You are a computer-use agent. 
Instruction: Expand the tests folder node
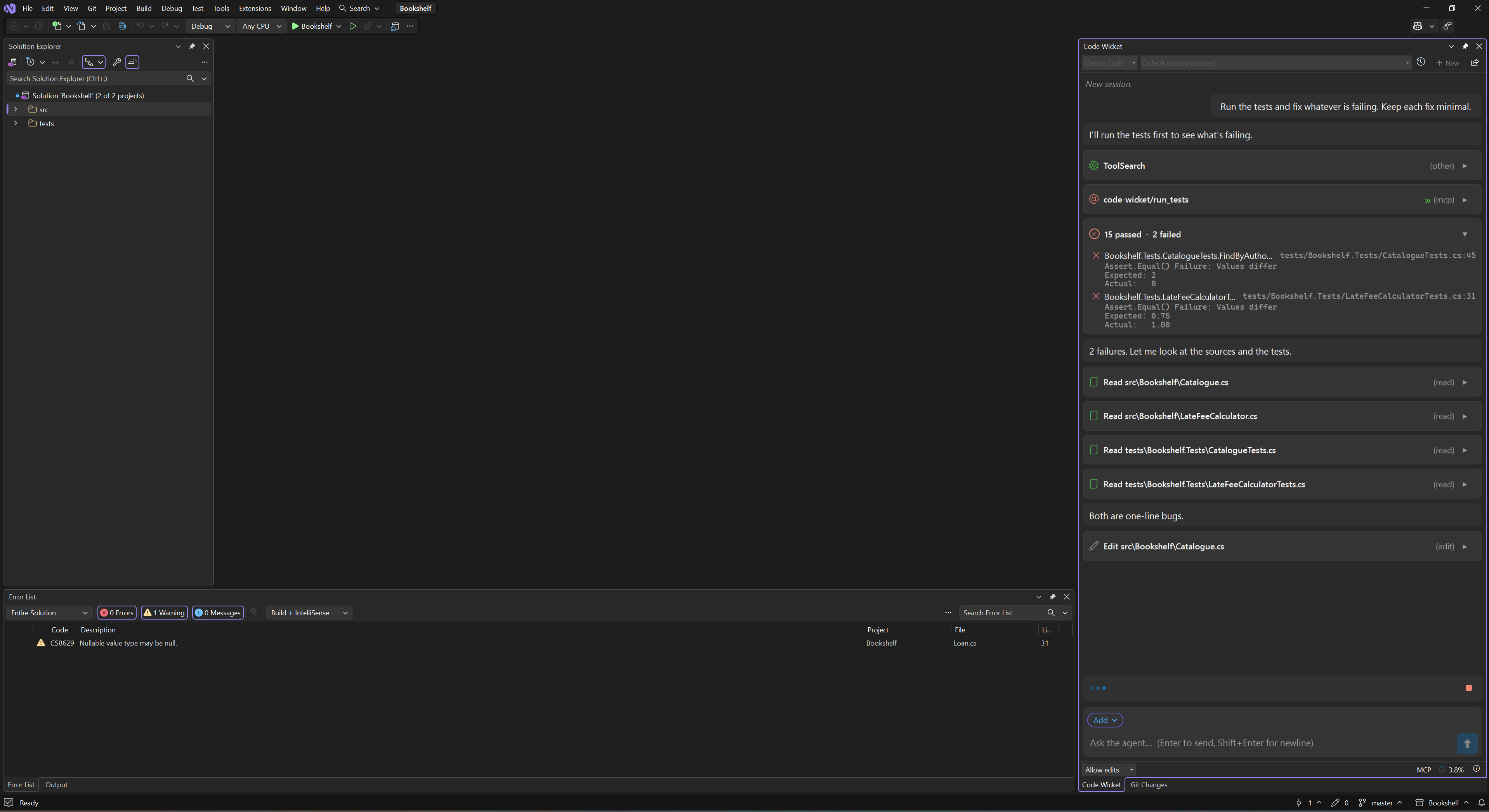pos(16,123)
